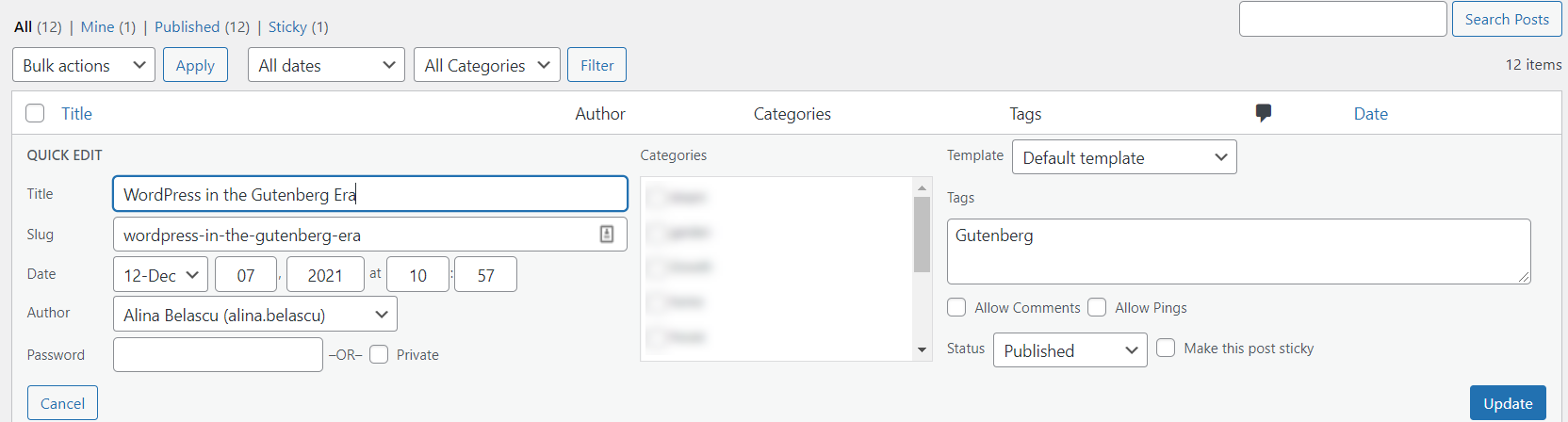Enable the Private checkbox
Viewport: 1568px width, 422px height.
click(x=379, y=354)
